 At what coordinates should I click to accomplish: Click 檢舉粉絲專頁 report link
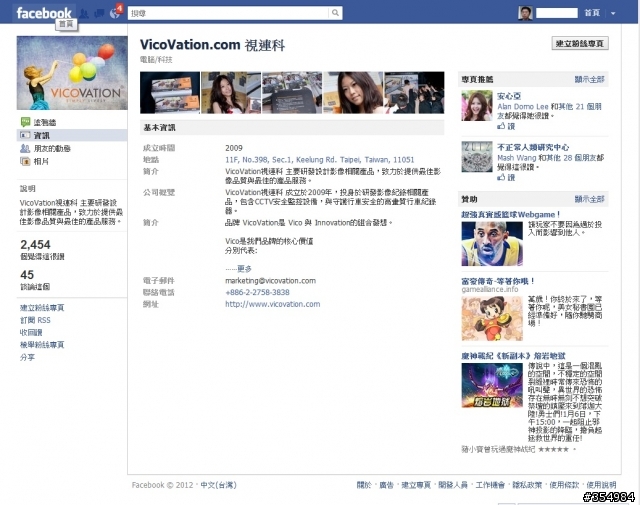42,345
